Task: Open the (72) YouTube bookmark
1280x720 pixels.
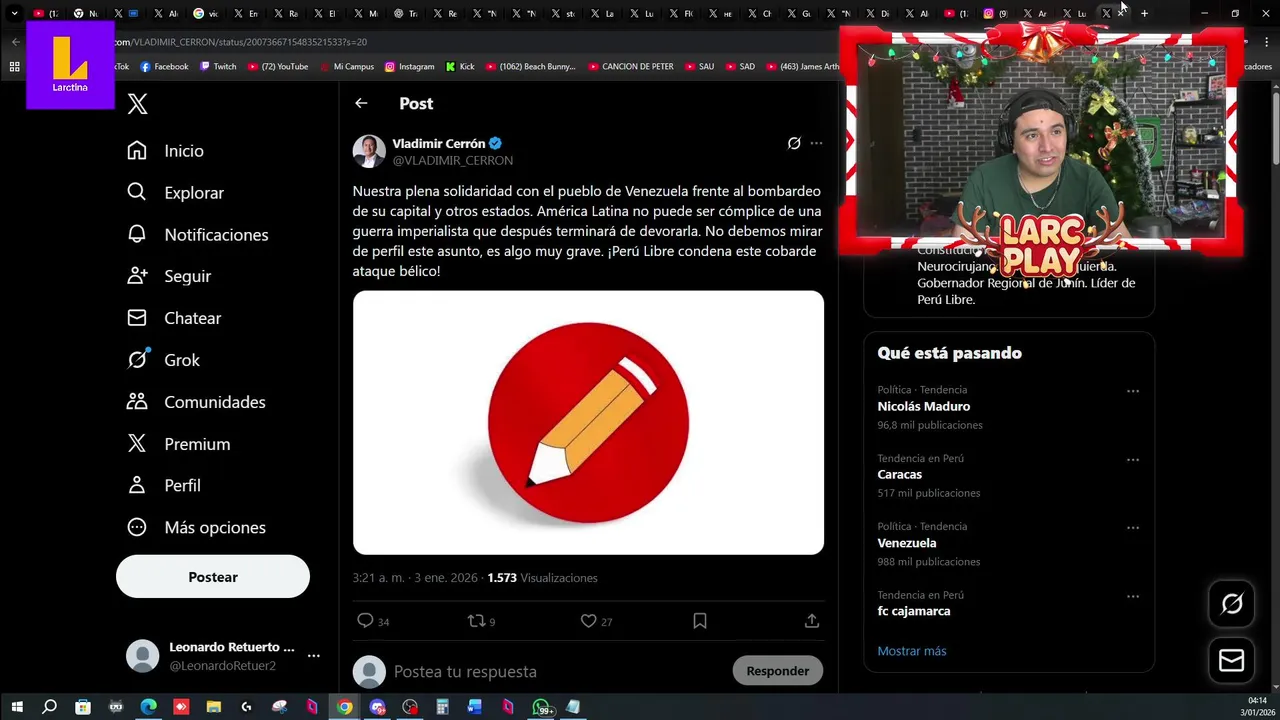Action: tap(278, 67)
